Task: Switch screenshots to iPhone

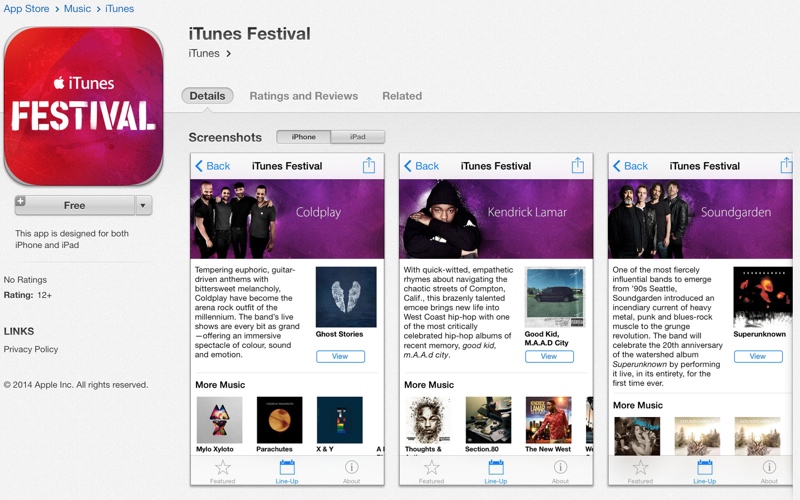Action: tap(304, 137)
